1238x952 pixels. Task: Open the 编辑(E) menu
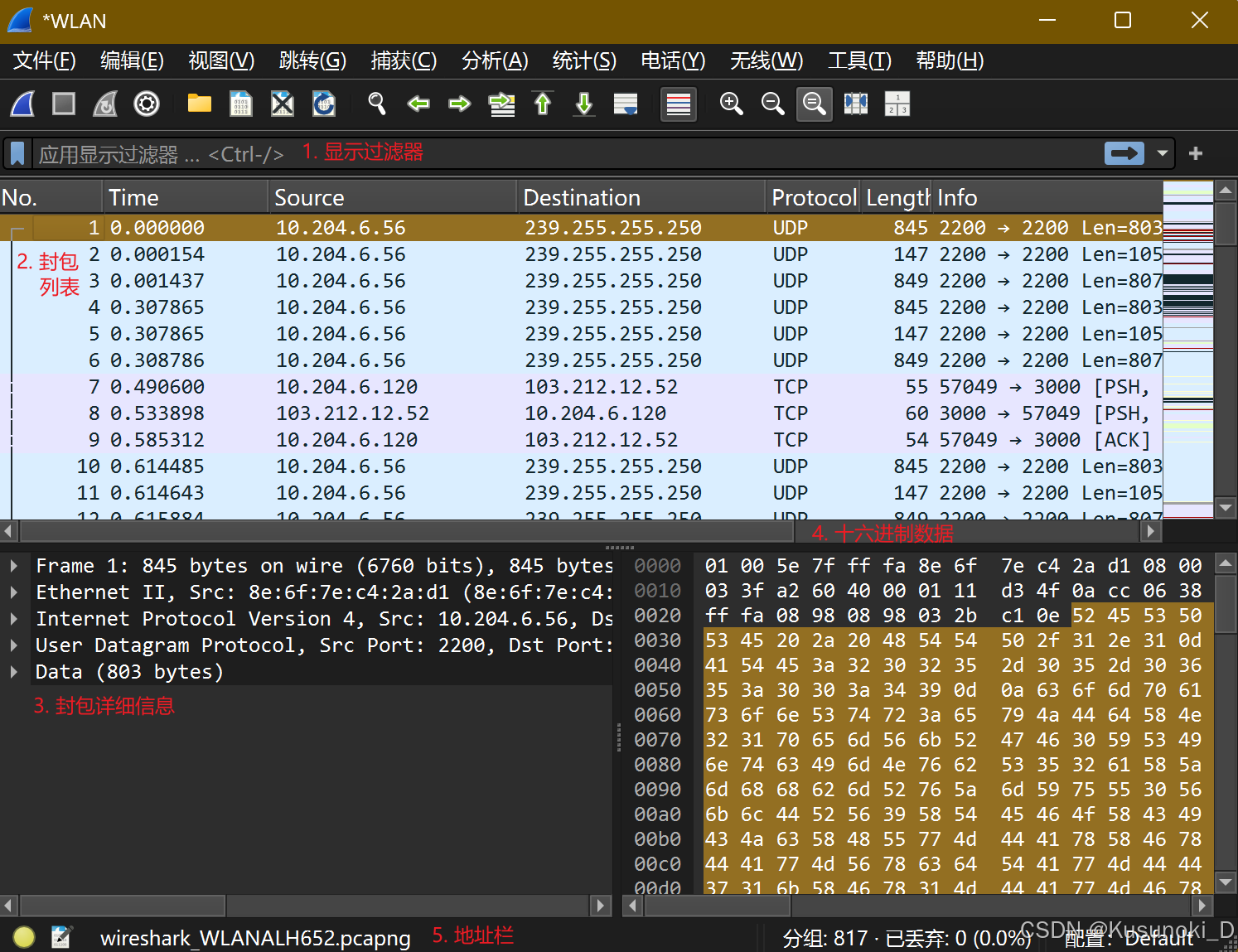[x=132, y=60]
